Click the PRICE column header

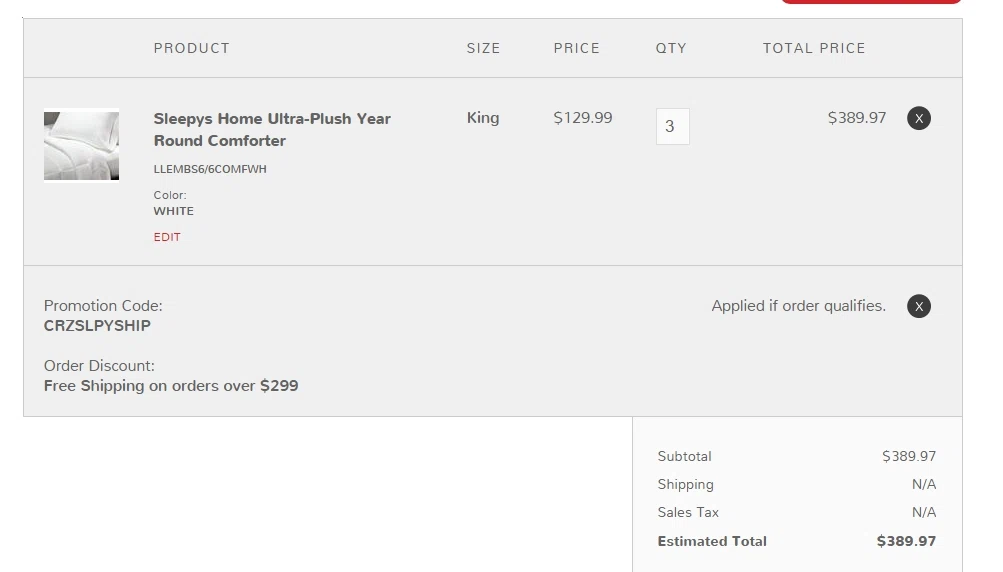(576, 48)
